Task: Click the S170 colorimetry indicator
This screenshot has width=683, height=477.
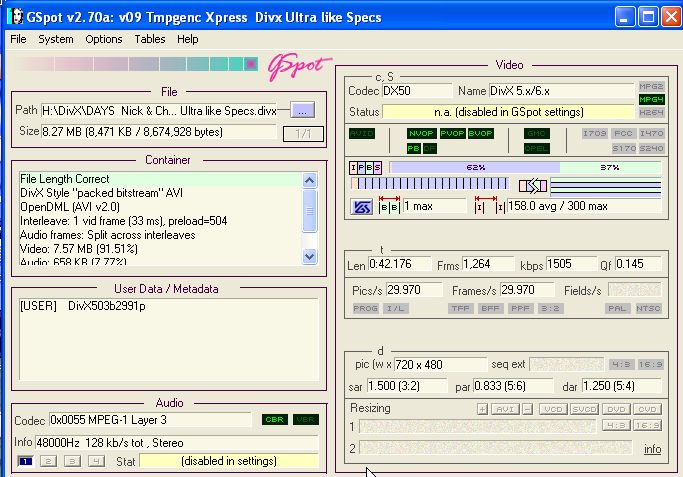Action: point(623,149)
